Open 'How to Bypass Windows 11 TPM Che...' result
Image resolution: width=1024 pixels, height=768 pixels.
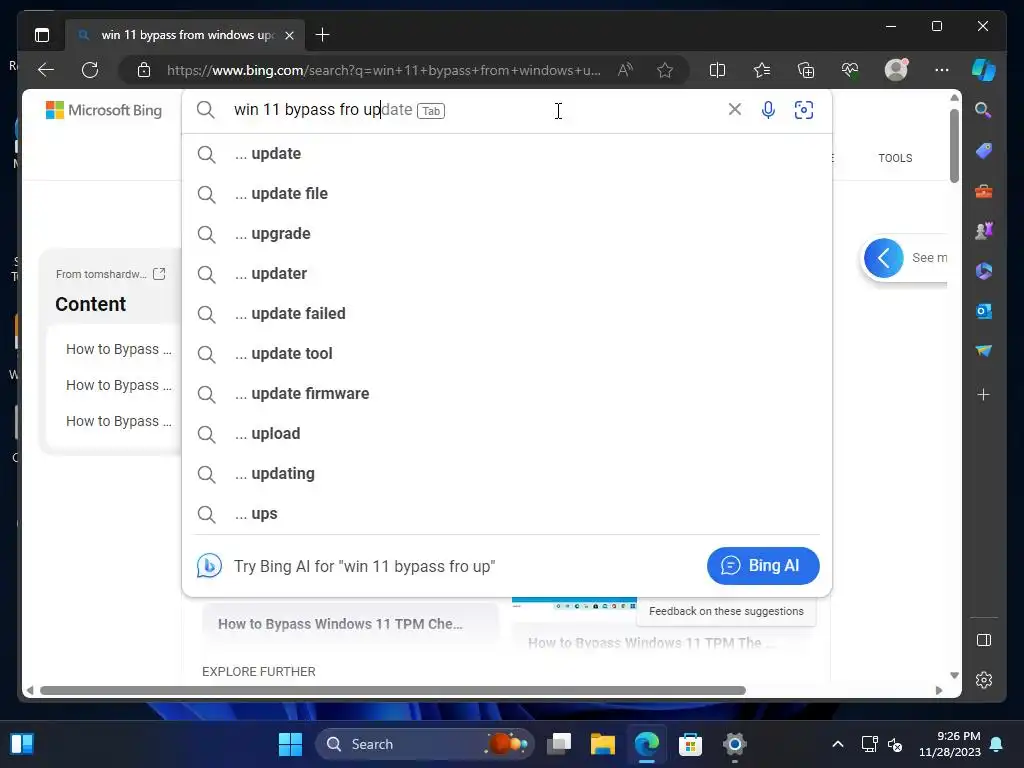[x=340, y=624]
